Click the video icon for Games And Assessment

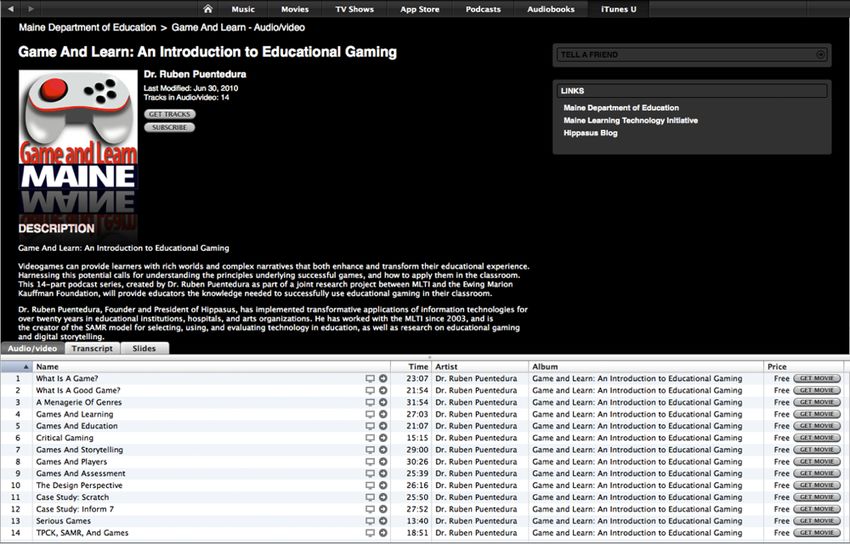(x=370, y=474)
